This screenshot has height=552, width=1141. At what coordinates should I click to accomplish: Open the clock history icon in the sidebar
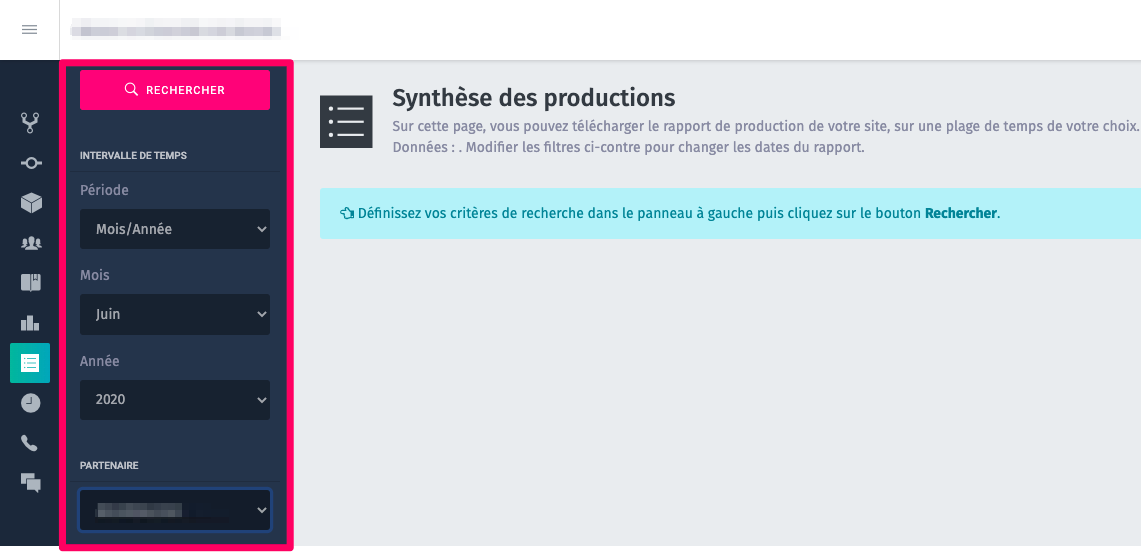click(30, 403)
